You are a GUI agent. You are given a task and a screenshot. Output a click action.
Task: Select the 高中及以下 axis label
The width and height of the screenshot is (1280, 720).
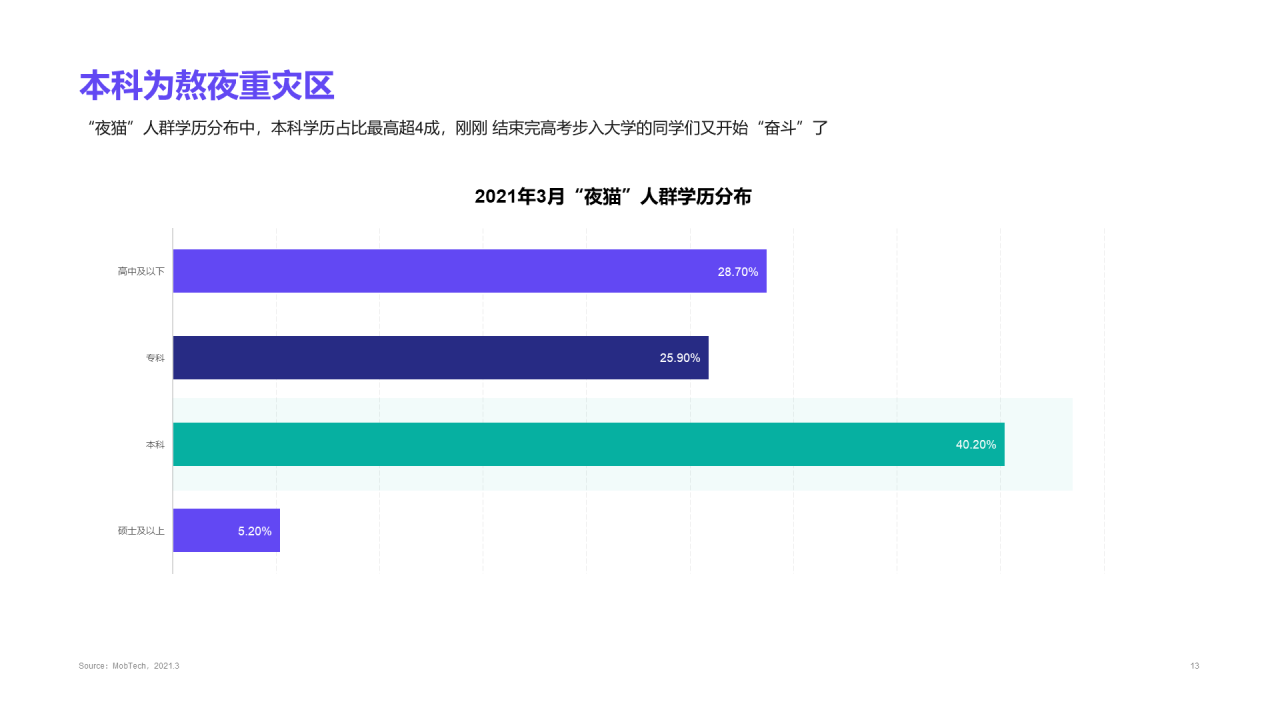tap(141, 271)
